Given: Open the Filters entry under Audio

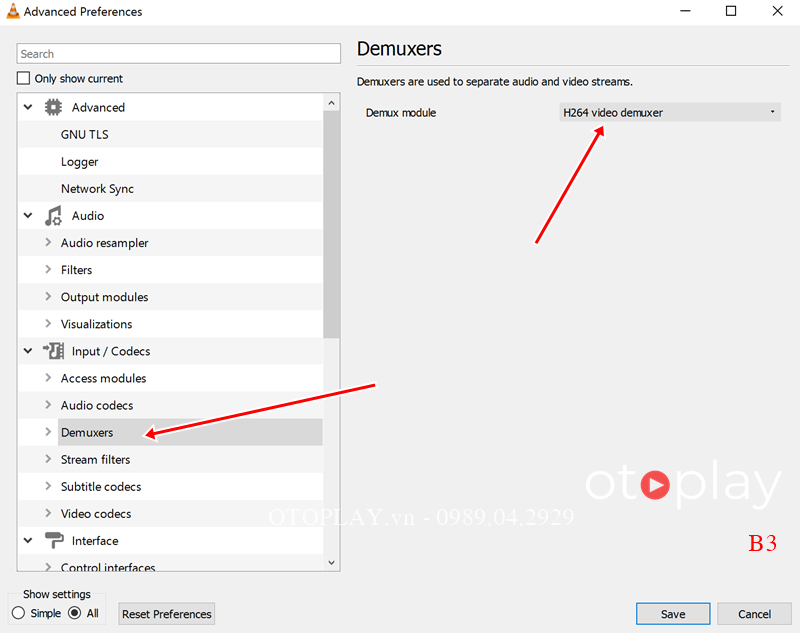Looking at the screenshot, I should tap(77, 270).
